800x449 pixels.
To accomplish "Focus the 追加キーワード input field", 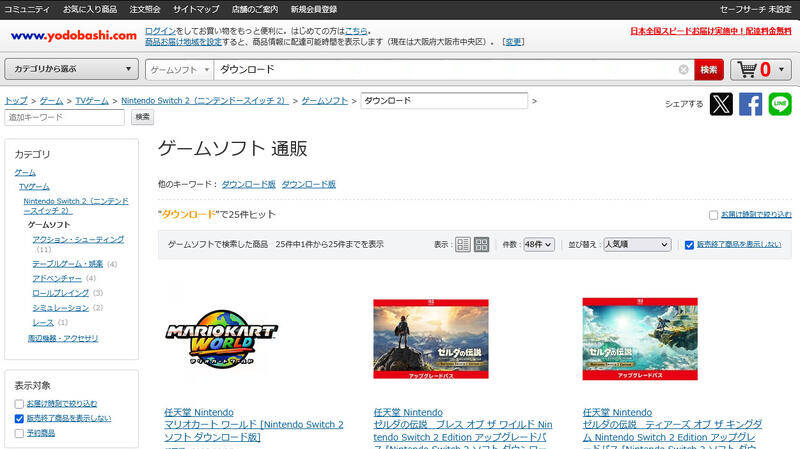I will point(64,117).
